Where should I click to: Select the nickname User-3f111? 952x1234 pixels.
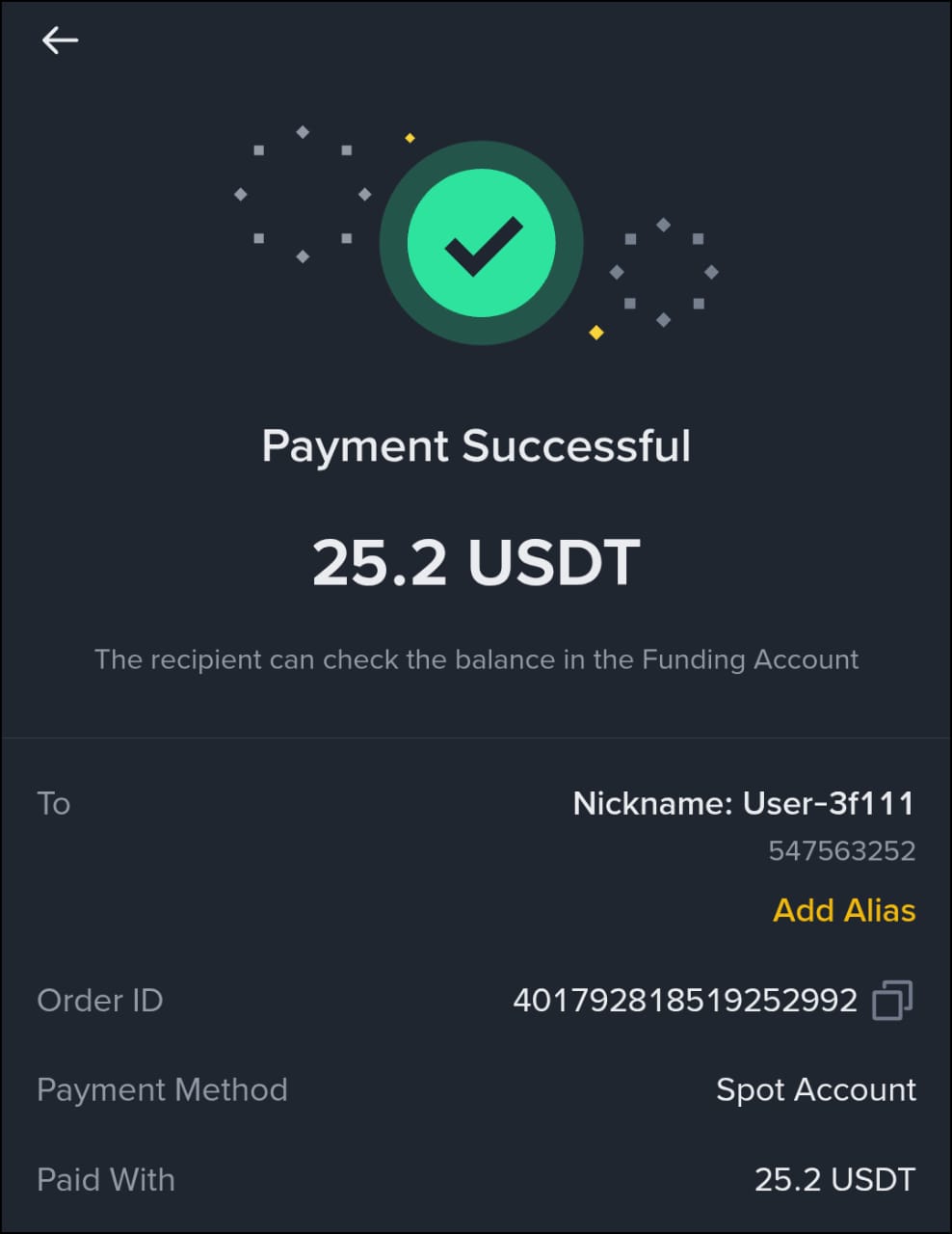coord(744,803)
